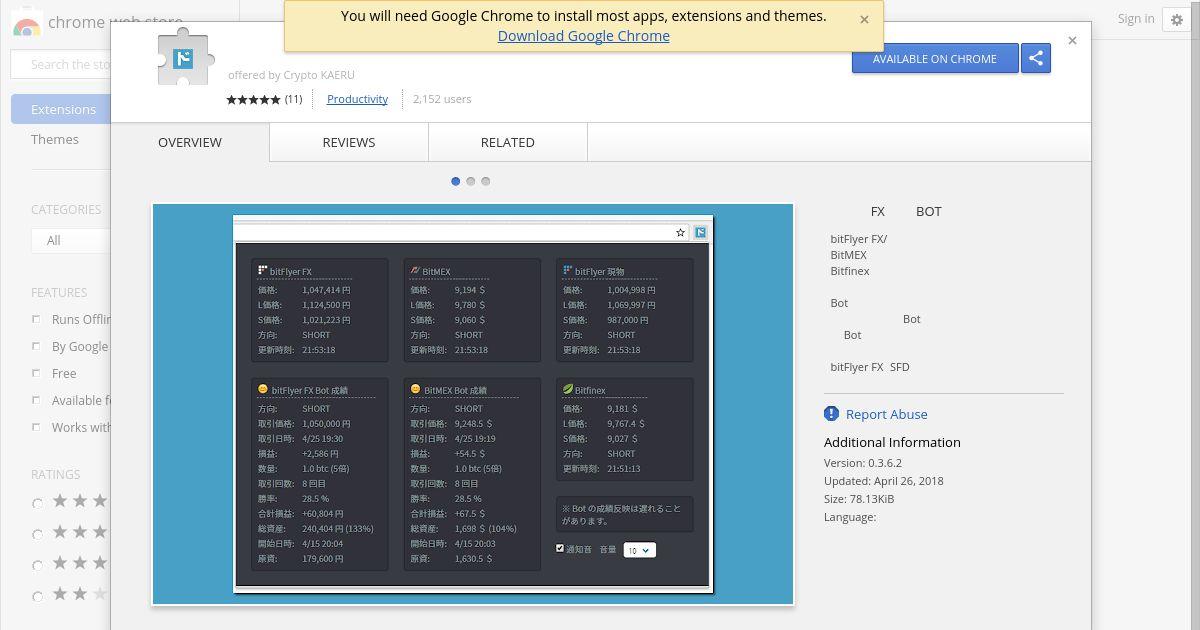Toggle the By Google checkbox
The image size is (1200, 630).
point(36,346)
